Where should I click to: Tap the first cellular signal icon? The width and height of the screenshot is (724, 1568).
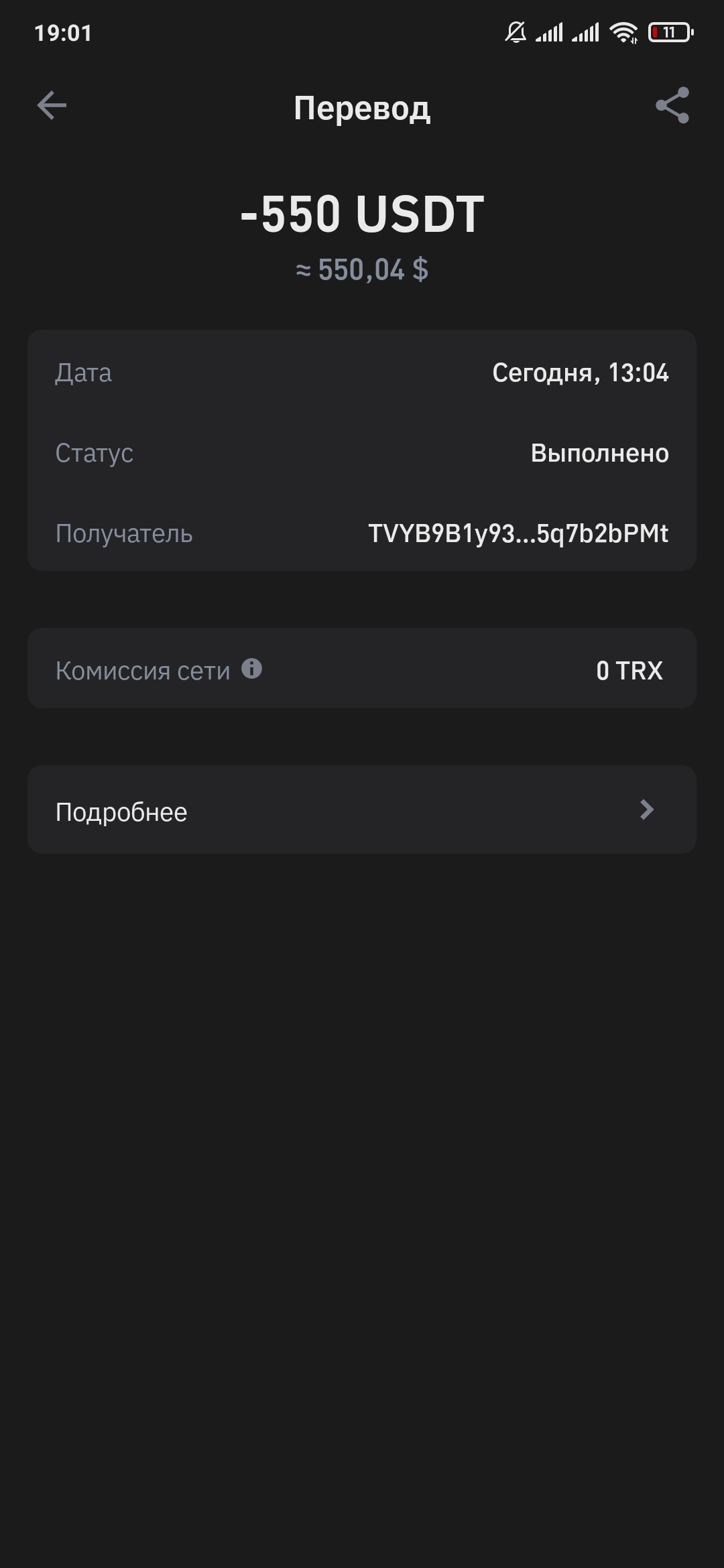pyautogui.click(x=549, y=32)
